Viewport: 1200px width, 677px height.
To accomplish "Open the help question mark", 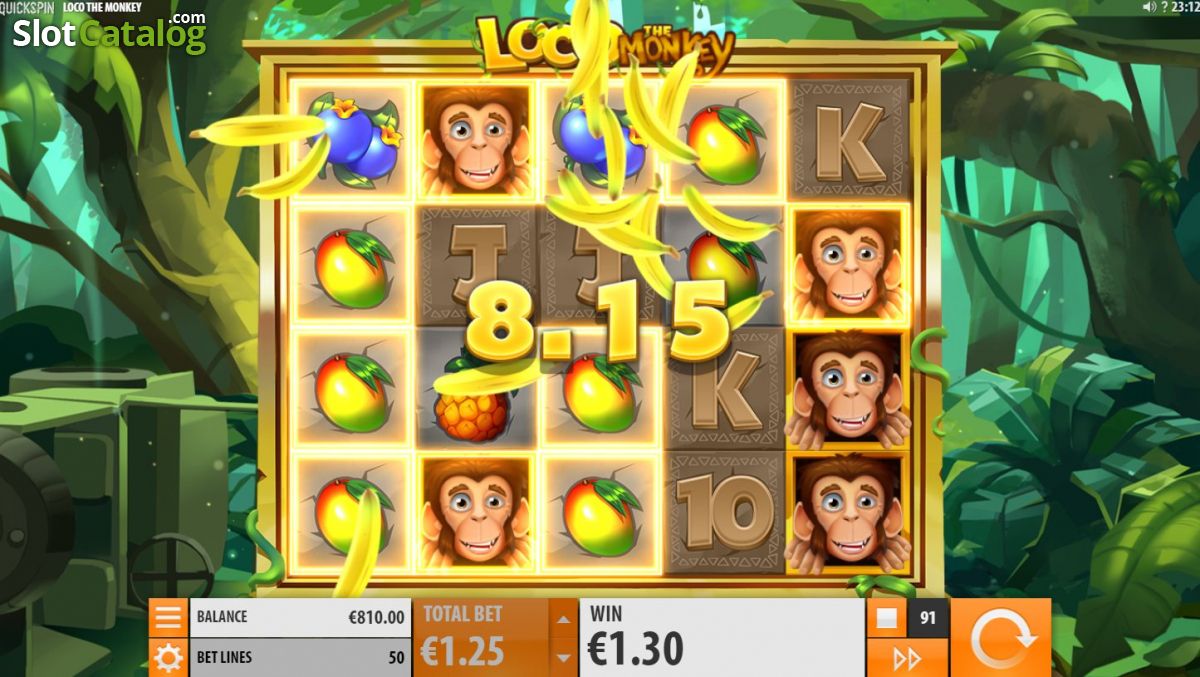I will tap(1165, 7).
